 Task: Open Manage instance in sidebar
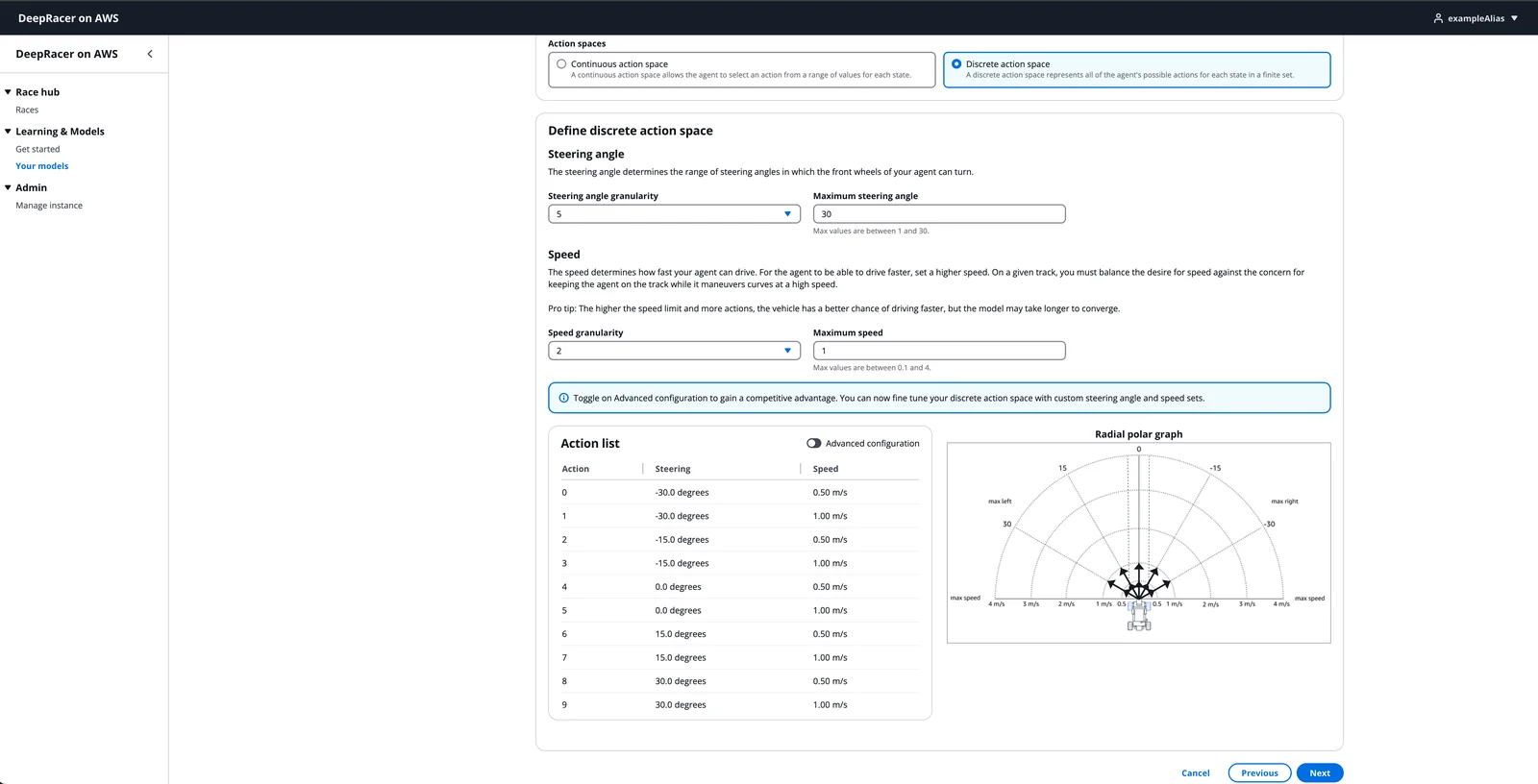point(49,206)
